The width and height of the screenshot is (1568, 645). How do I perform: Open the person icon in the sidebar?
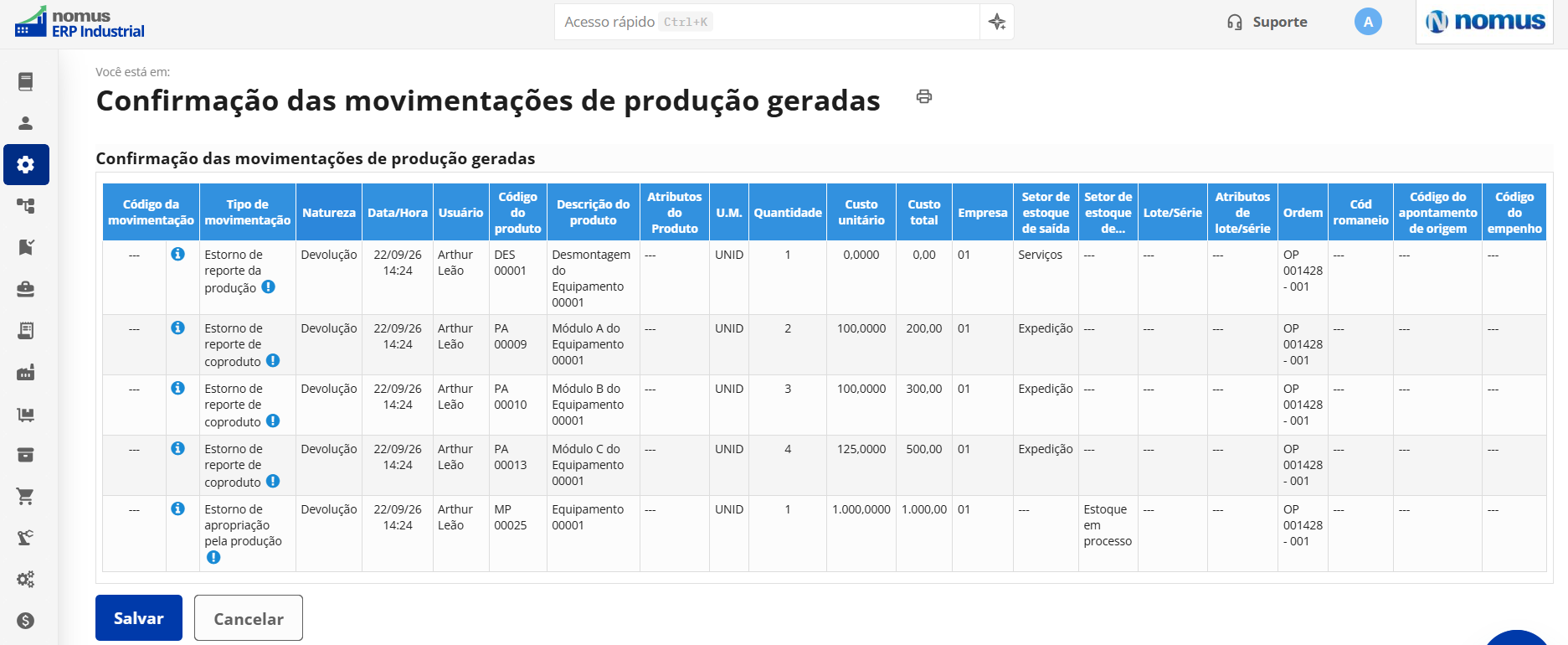click(26, 123)
